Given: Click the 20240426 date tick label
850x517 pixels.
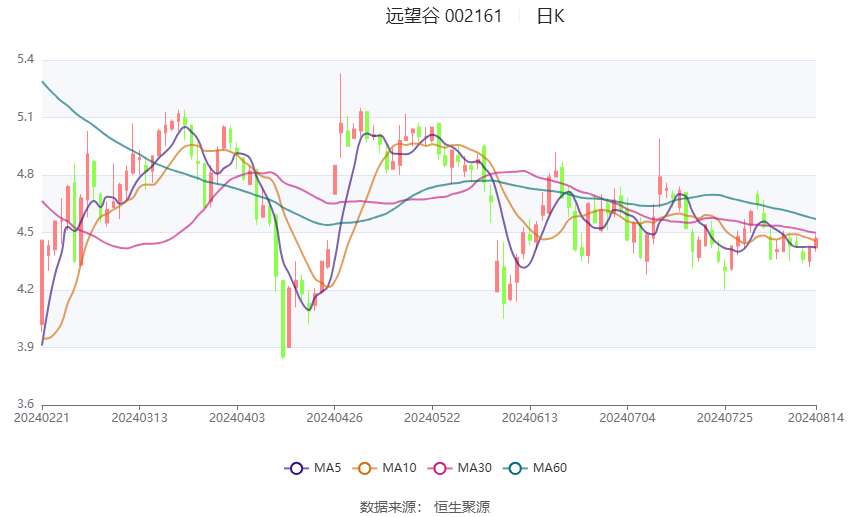Looking at the screenshot, I should click(334, 416).
